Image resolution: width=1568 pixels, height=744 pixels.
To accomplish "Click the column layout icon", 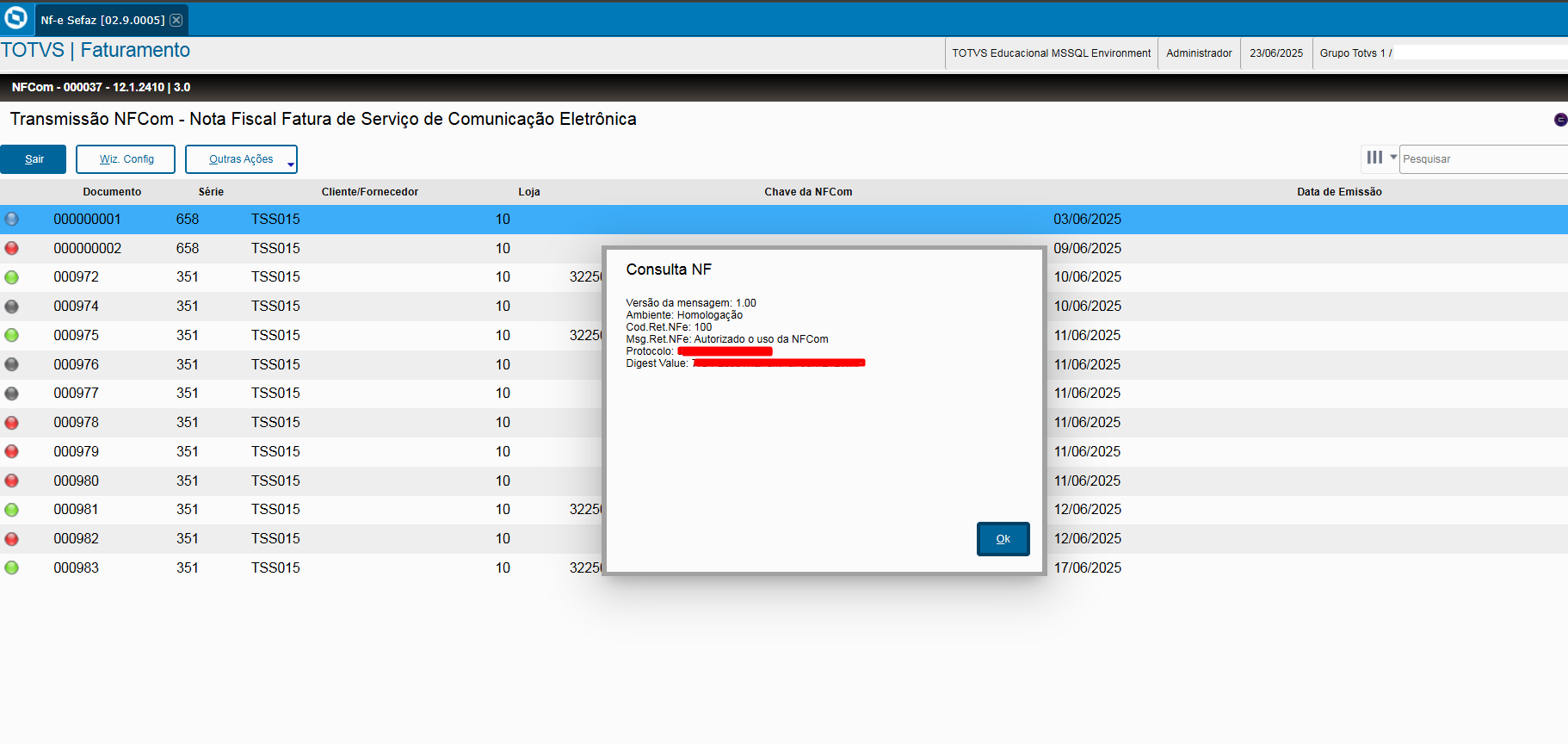I will [x=1374, y=158].
